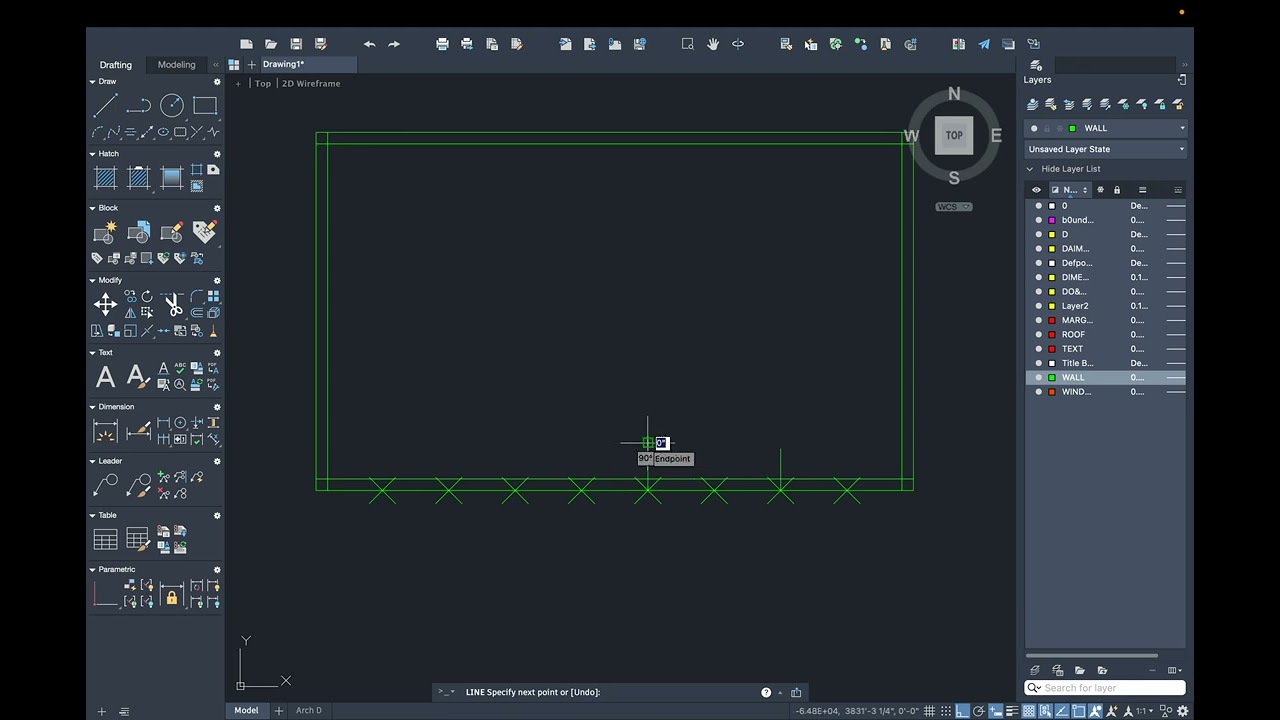The width and height of the screenshot is (1280, 720).
Task: Select the Trim scissors tool
Action: (x=172, y=305)
